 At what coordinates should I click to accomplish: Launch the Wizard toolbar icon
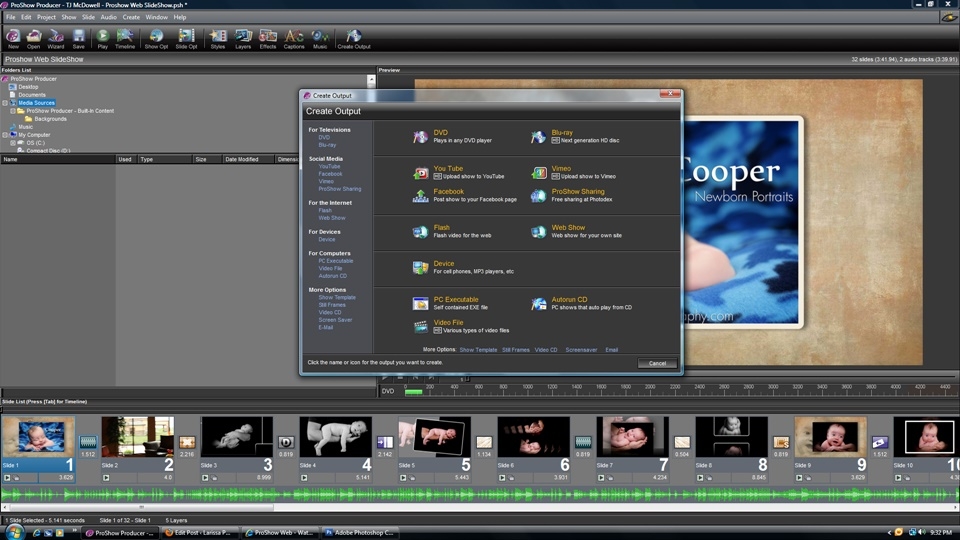point(56,38)
